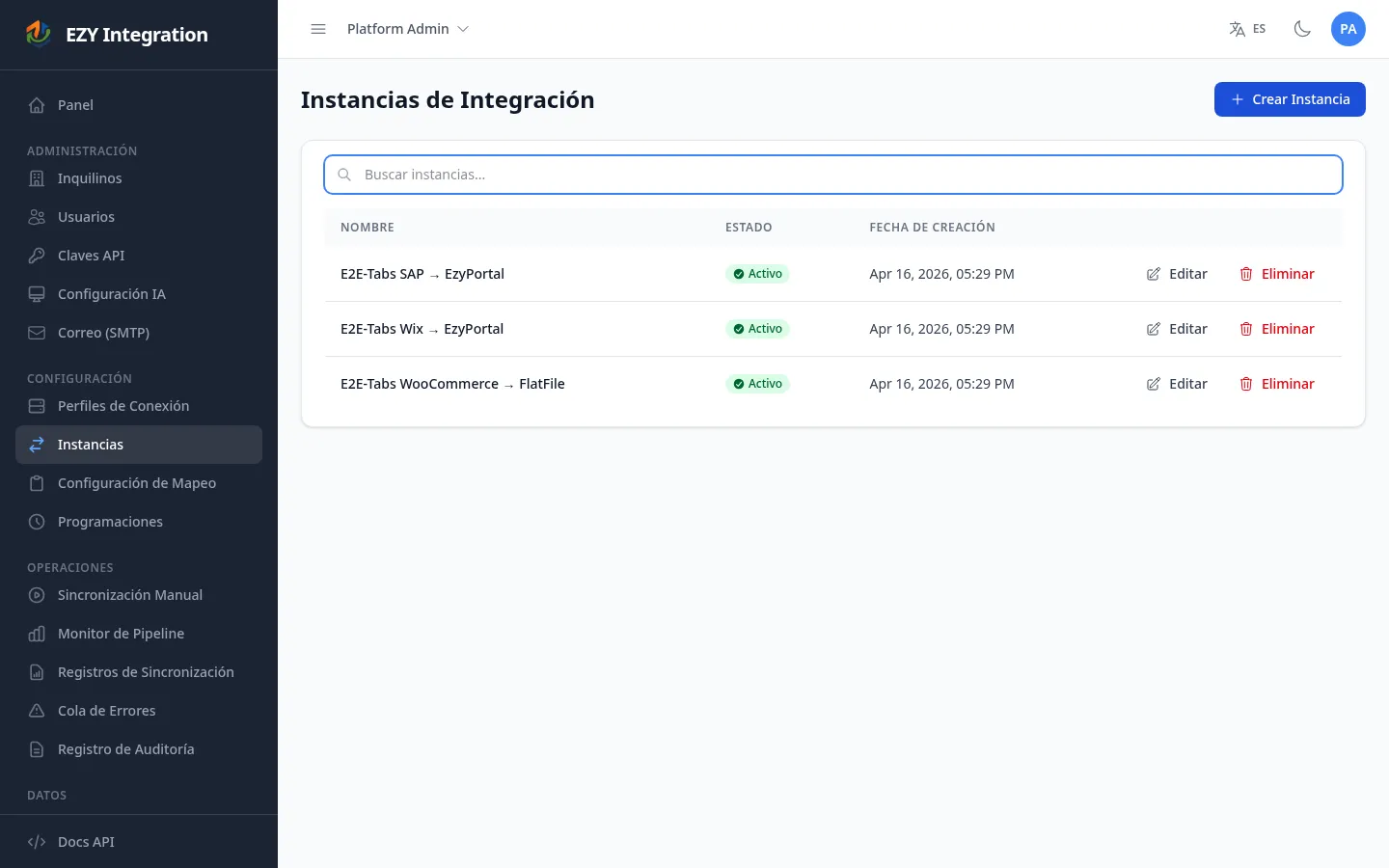Click the Registro de Auditoría document icon

tap(37, 749)
